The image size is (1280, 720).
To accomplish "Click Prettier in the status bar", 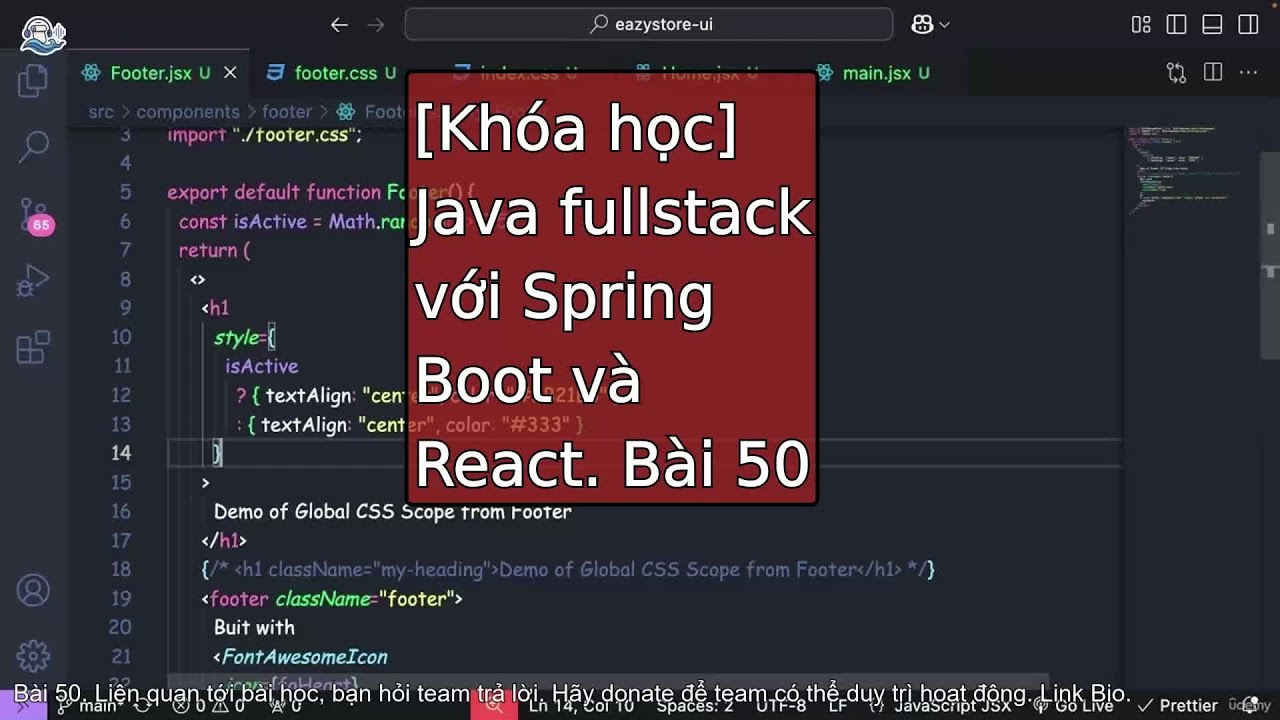I will click(x=1177, y=706).
